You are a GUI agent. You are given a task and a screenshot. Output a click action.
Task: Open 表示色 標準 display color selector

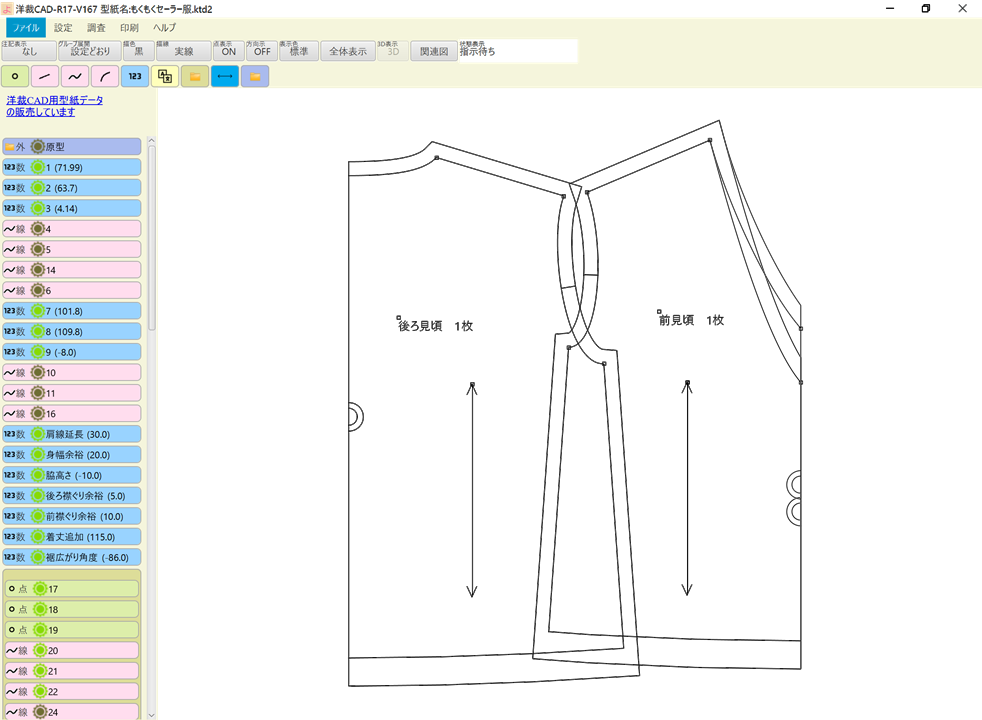[299, 51]
